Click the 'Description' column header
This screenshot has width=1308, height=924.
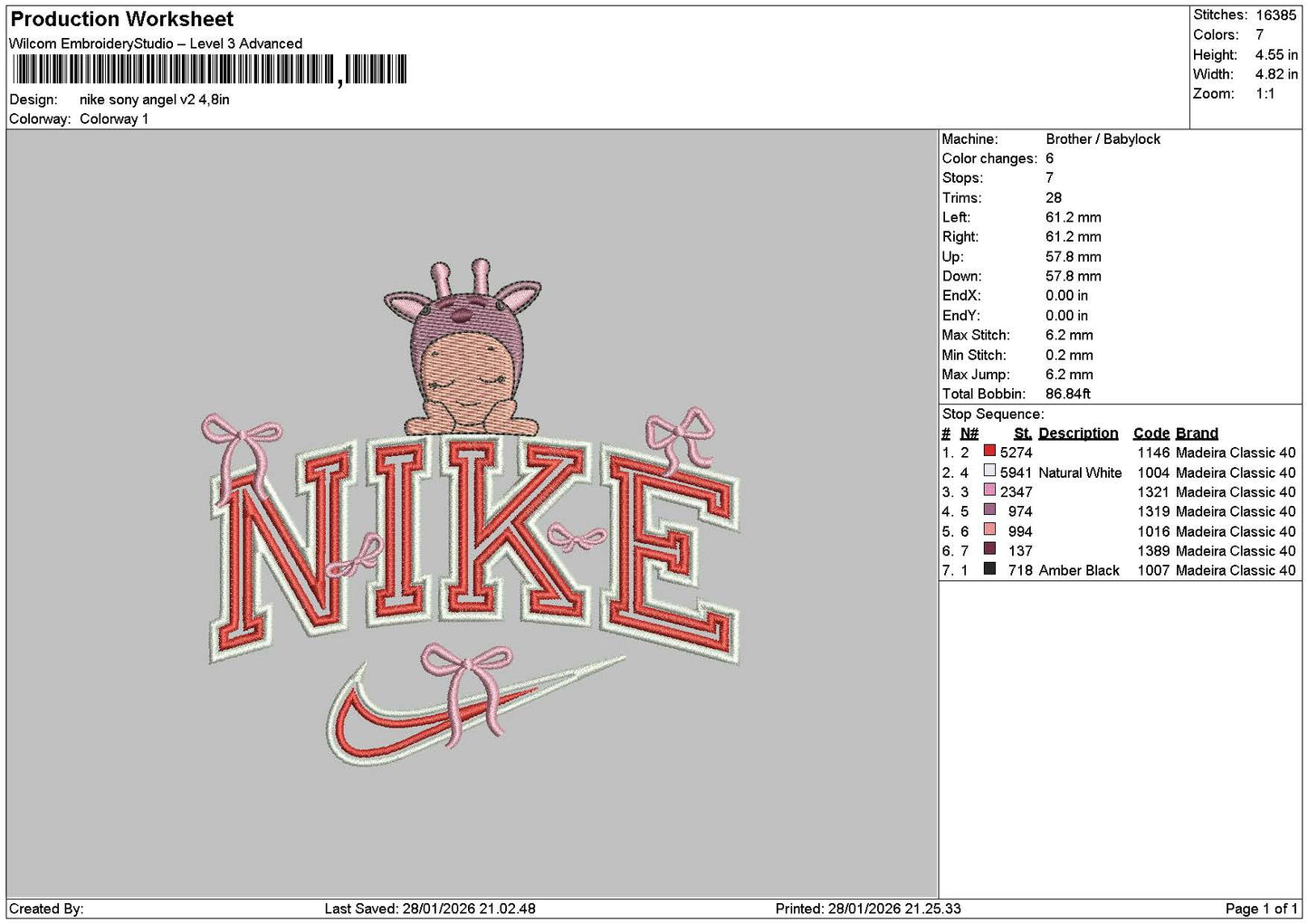point(1078,433)
